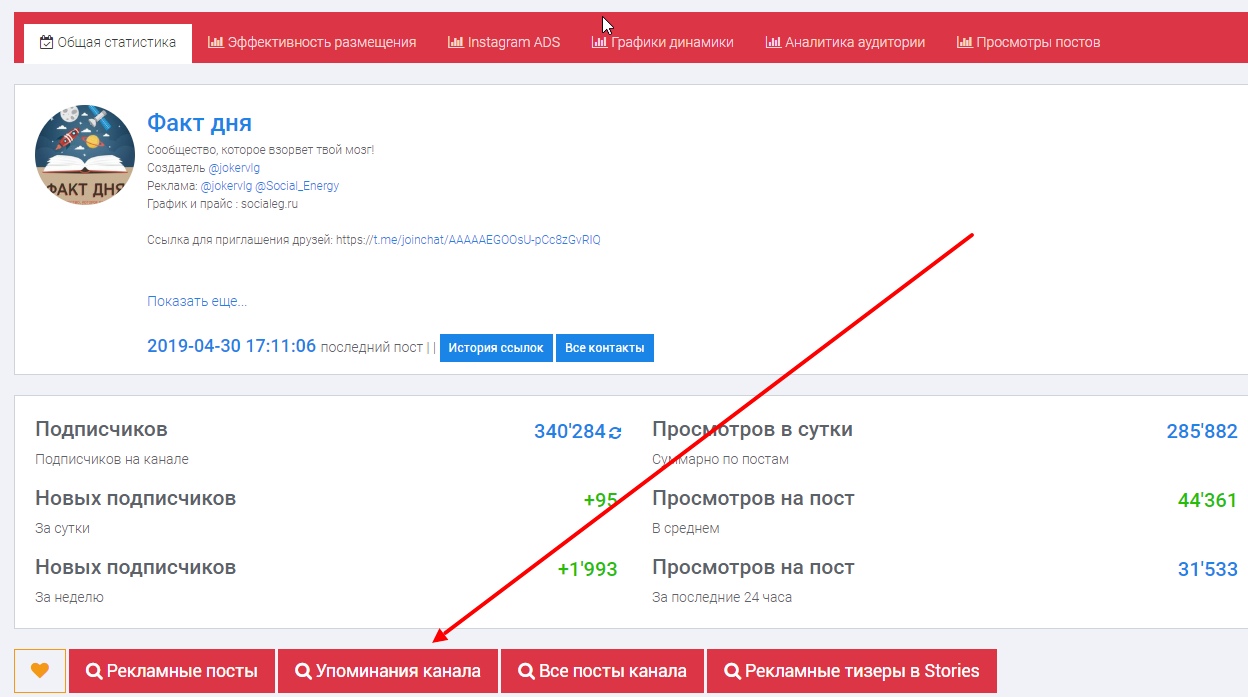
Task: Expand description with Показать еще
Action: click(x=197, y=301)
